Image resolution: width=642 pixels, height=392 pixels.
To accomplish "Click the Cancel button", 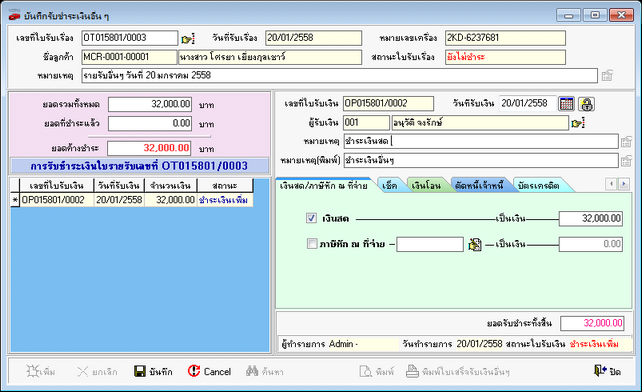I will click(x=209, y=372).
